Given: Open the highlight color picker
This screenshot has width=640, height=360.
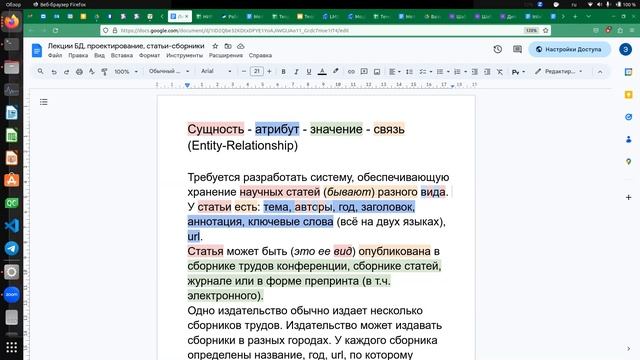Looking at the screenshot, I should pos(336,71).
